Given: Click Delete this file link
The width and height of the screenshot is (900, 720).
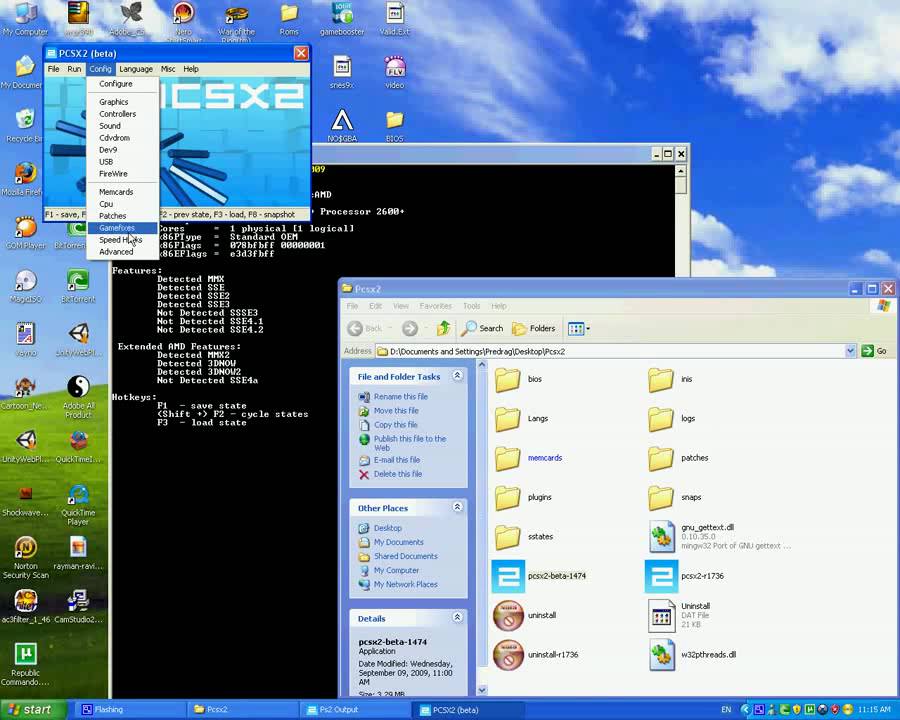Looking at the screenshot, I should [398, 474].
